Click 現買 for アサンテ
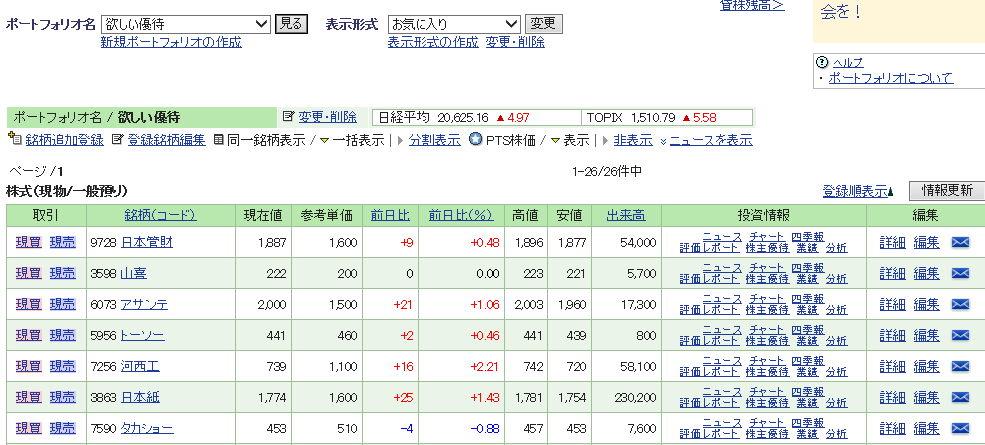 pos(28,305)
